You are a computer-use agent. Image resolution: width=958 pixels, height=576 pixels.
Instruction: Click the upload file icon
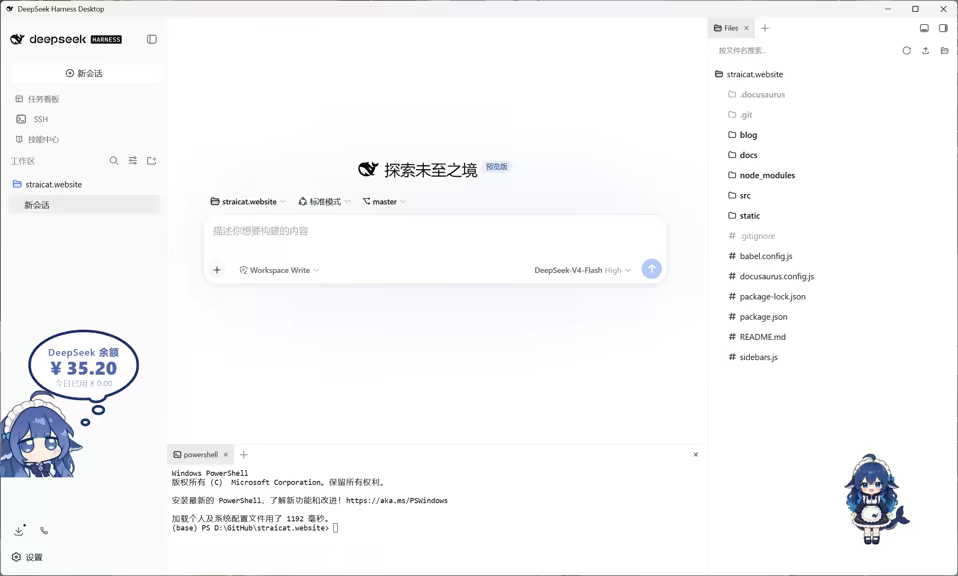pyautogui.click(x=926, y=51)
